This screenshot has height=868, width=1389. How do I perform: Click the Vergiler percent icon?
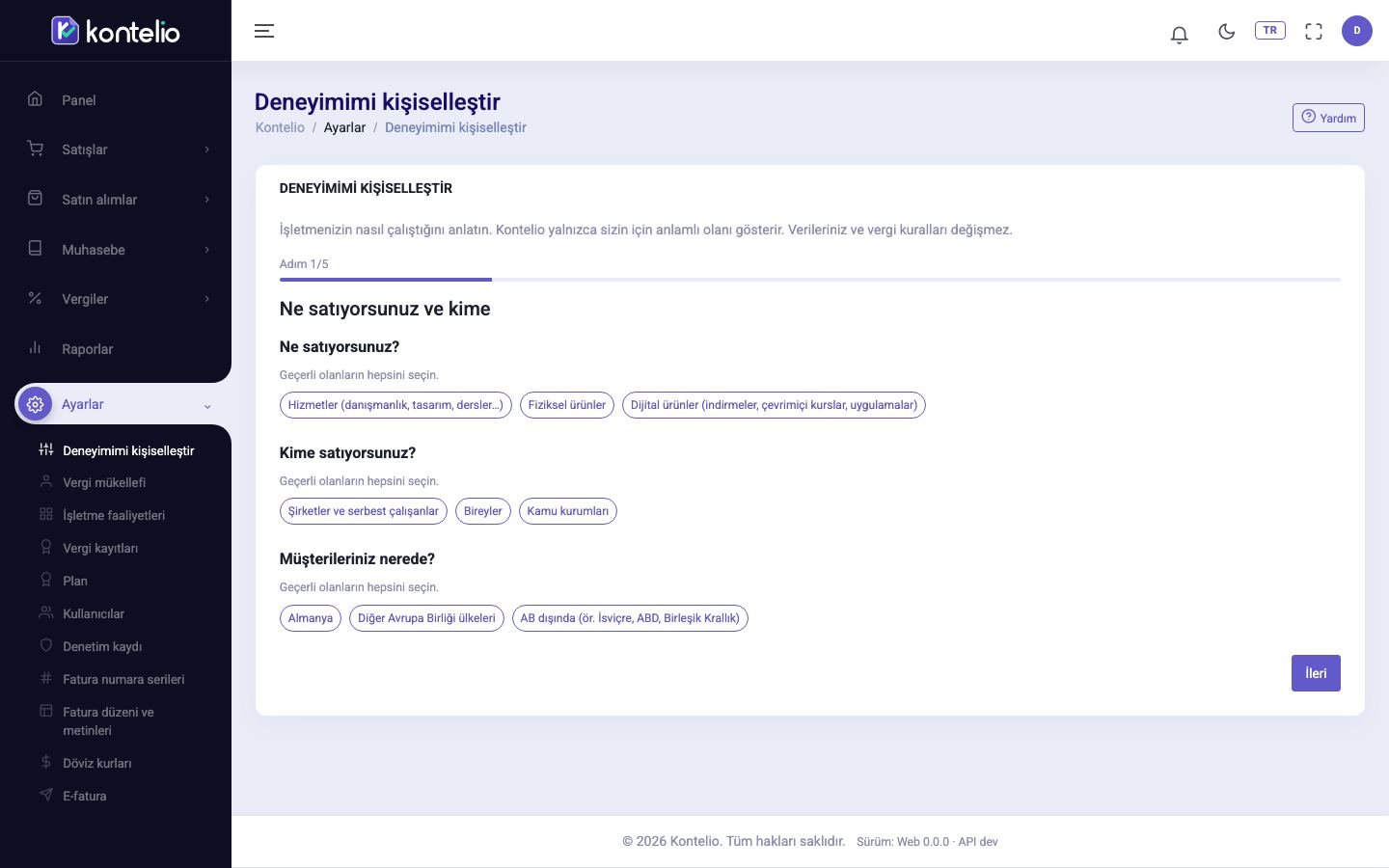[x=35, y=298]
